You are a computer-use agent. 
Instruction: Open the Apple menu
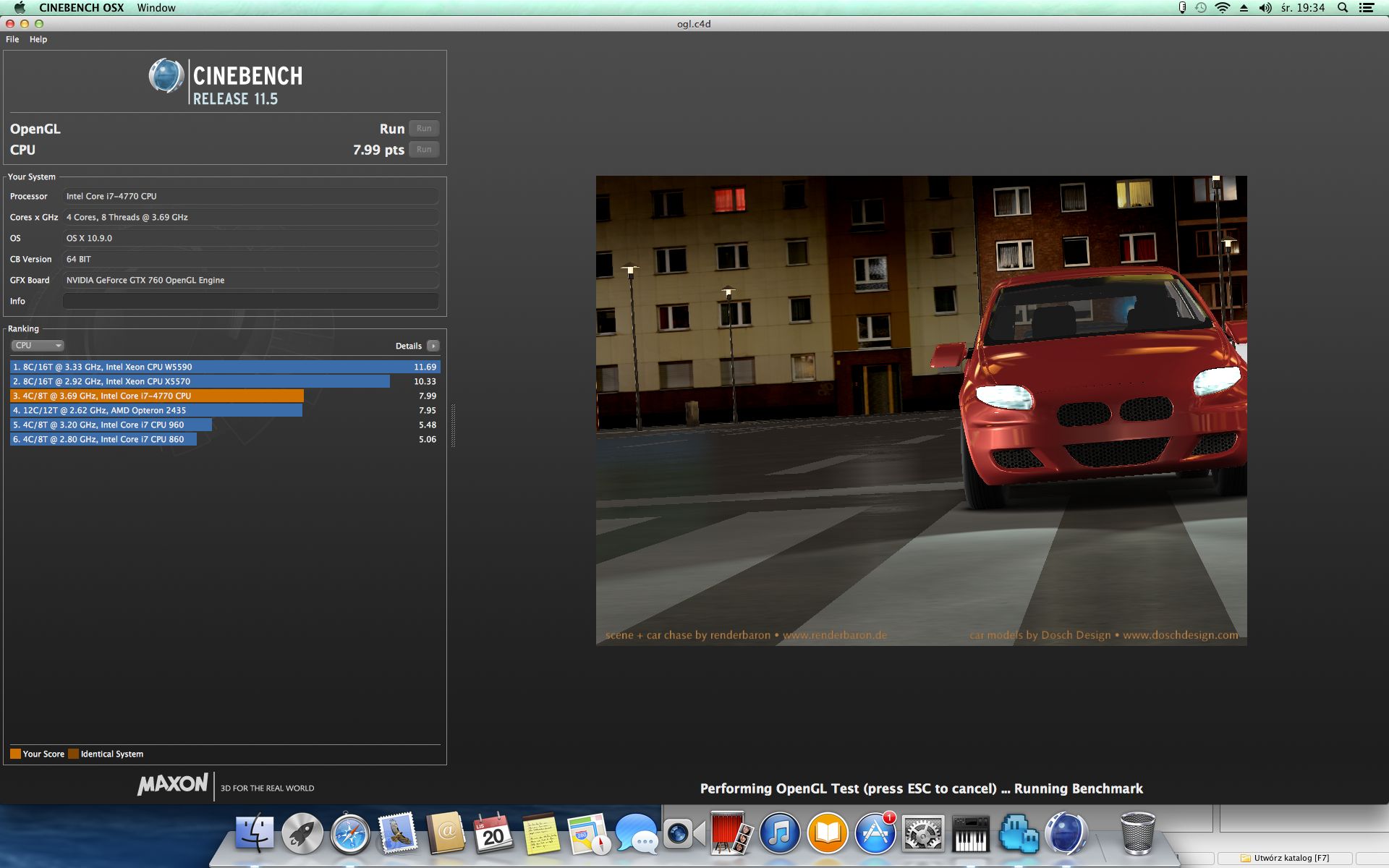pos(20,8)
